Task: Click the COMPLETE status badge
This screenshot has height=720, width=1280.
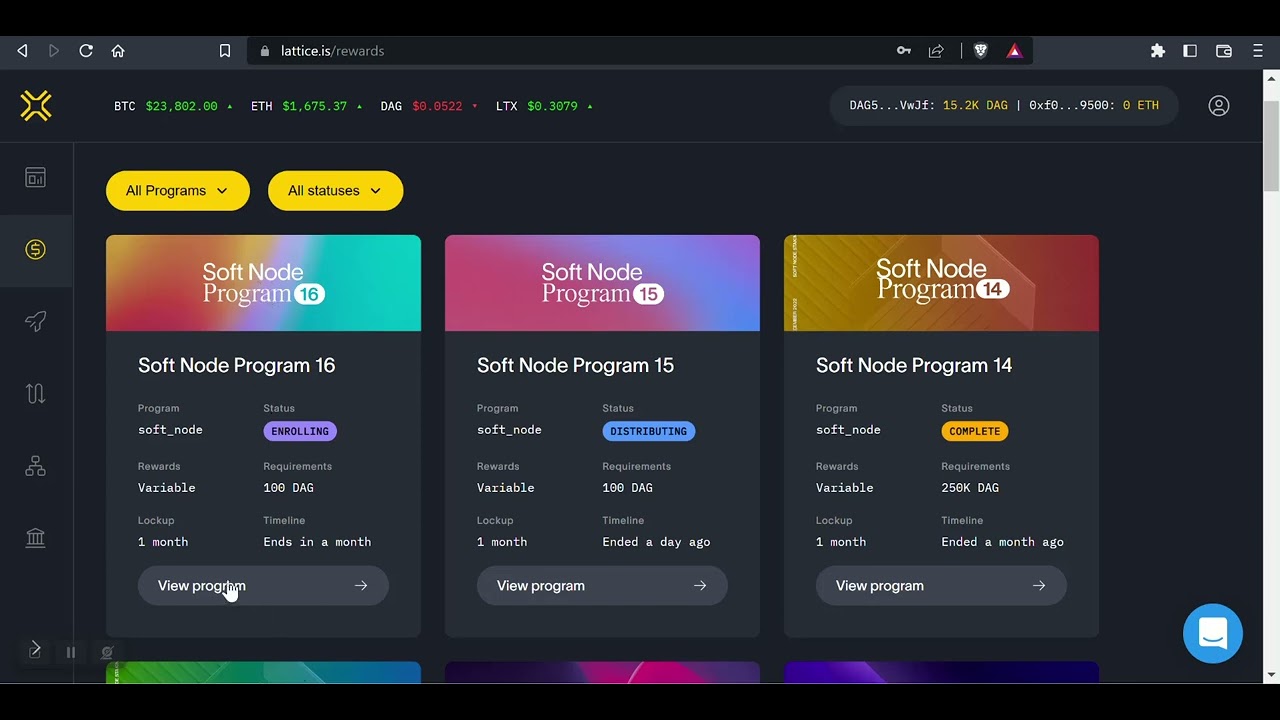Action: coord(975,431)
